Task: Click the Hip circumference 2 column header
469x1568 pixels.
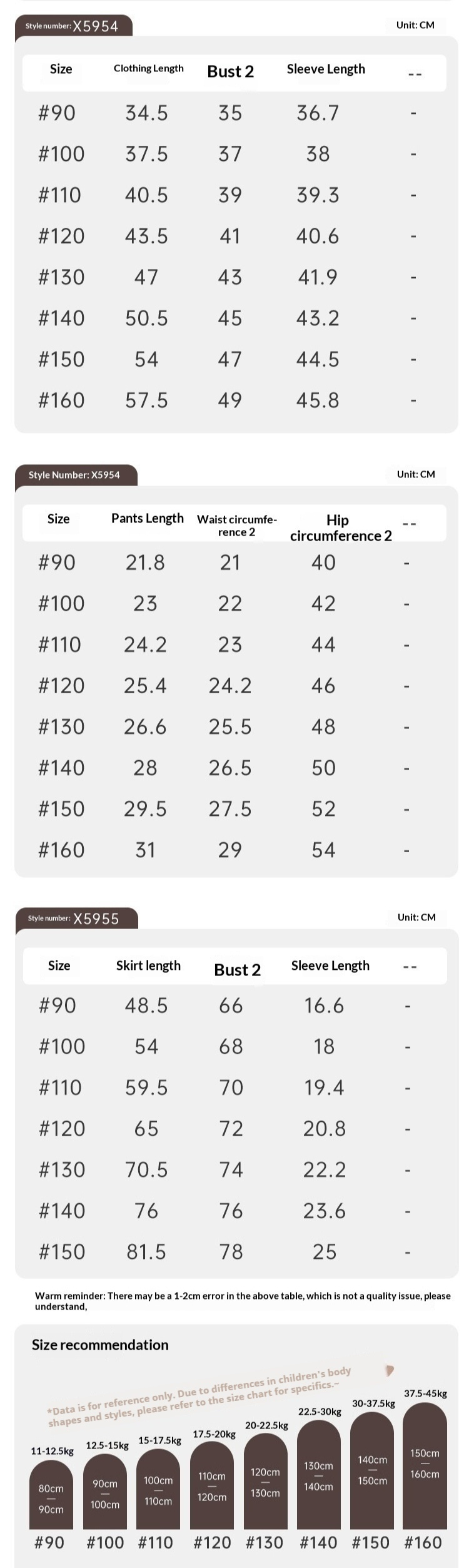Action: point(341,528)
